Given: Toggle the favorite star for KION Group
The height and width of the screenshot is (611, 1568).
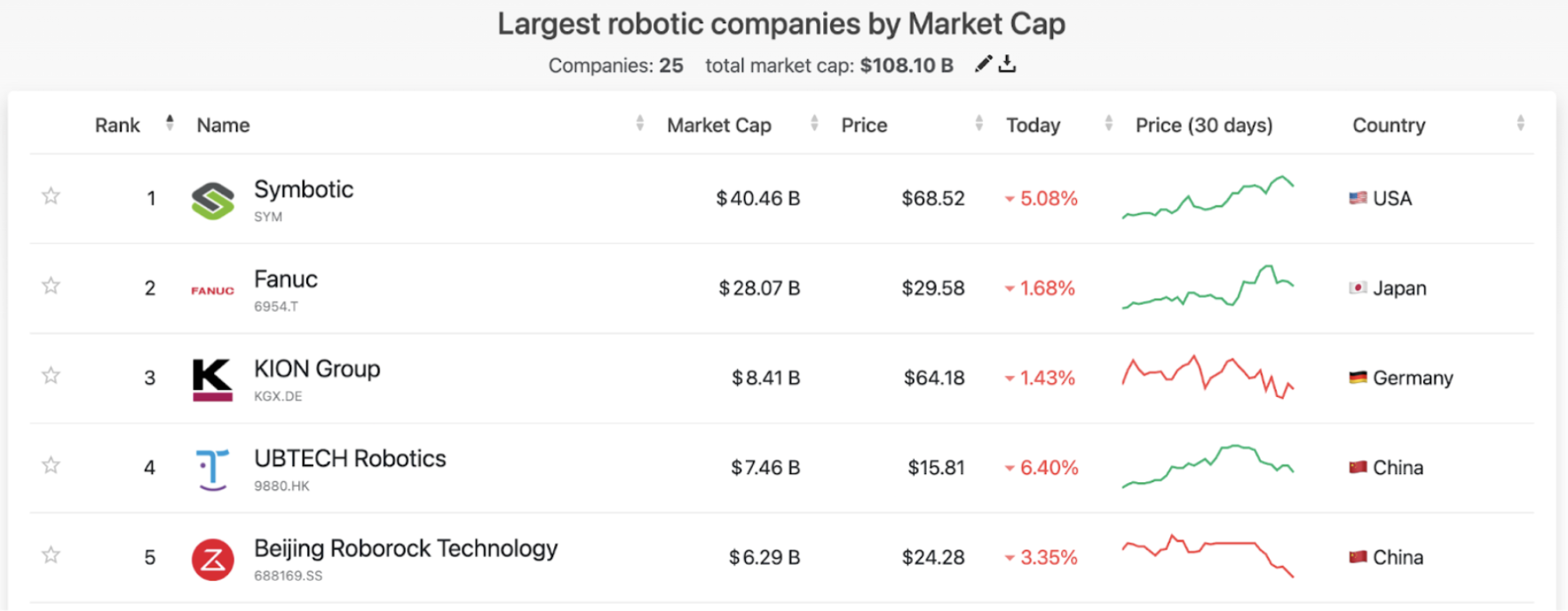Looking at the screenshot, I should pyautogui.click(x=51, y=376).
